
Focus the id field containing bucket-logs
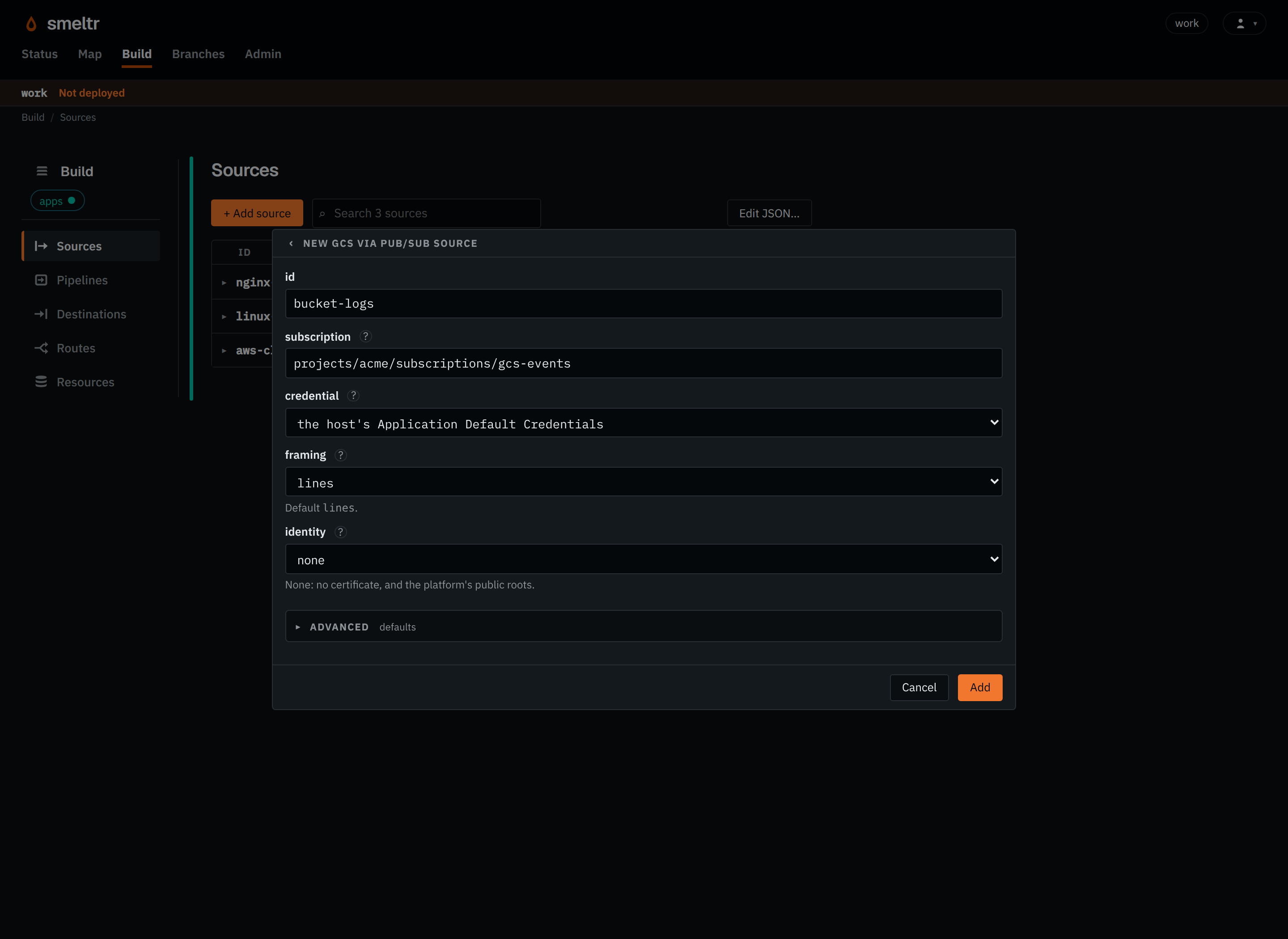click(x=644, y=304)
